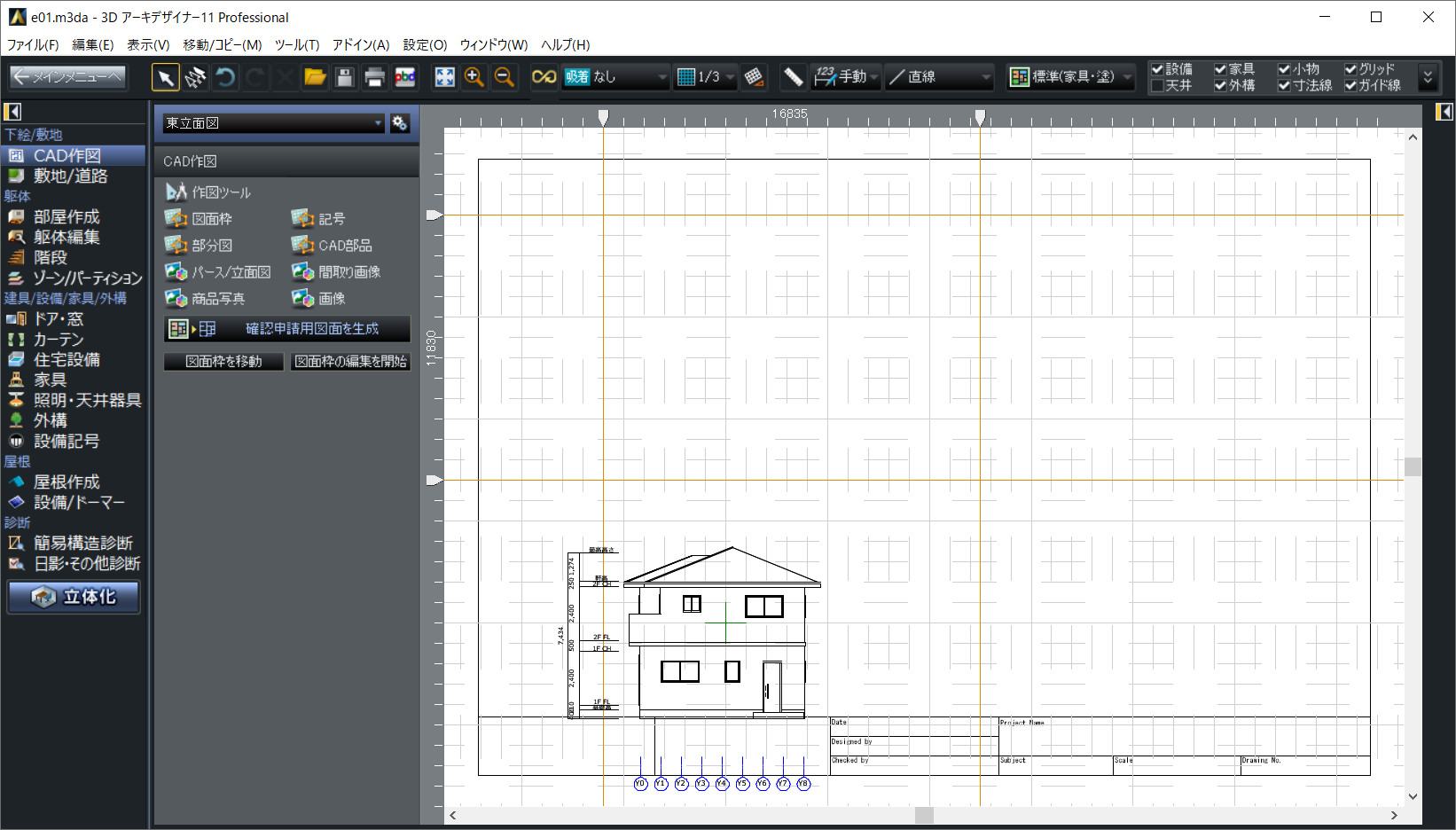This screenshot has width=1456, height=830.
Task: Open the アドイン(A) menu
Action: point(360,44)
